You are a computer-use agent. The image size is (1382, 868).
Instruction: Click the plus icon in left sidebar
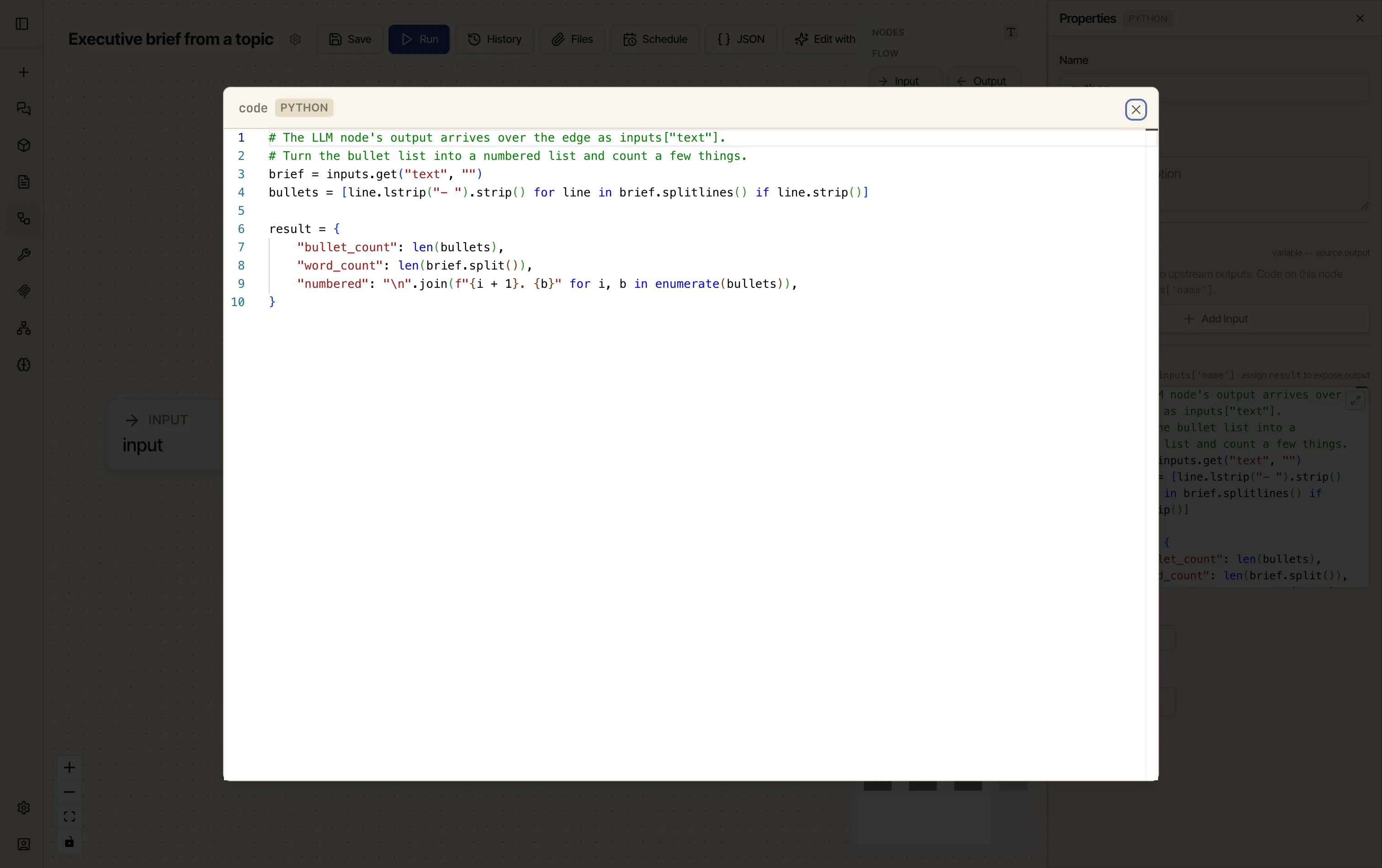(x=23, y=72)
